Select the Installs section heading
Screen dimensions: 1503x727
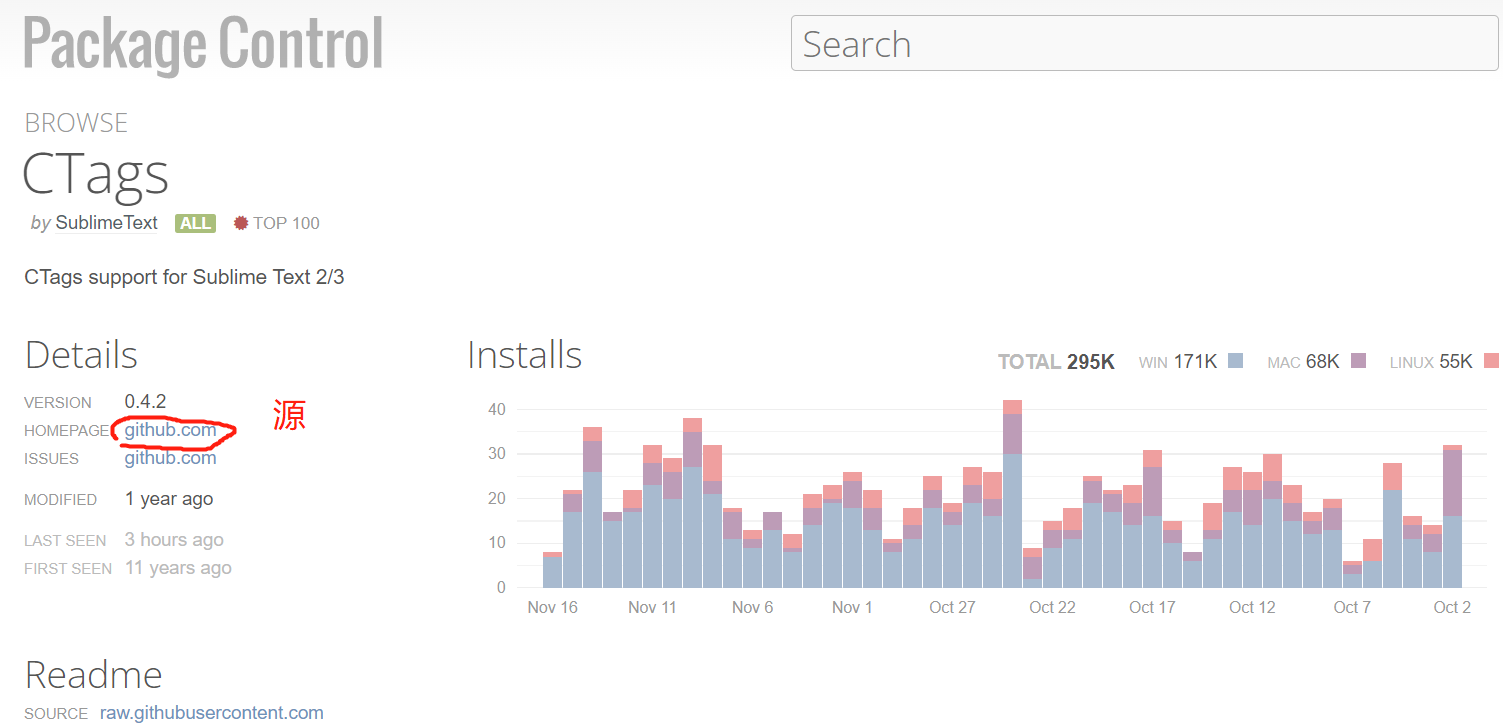coord(524,355)
